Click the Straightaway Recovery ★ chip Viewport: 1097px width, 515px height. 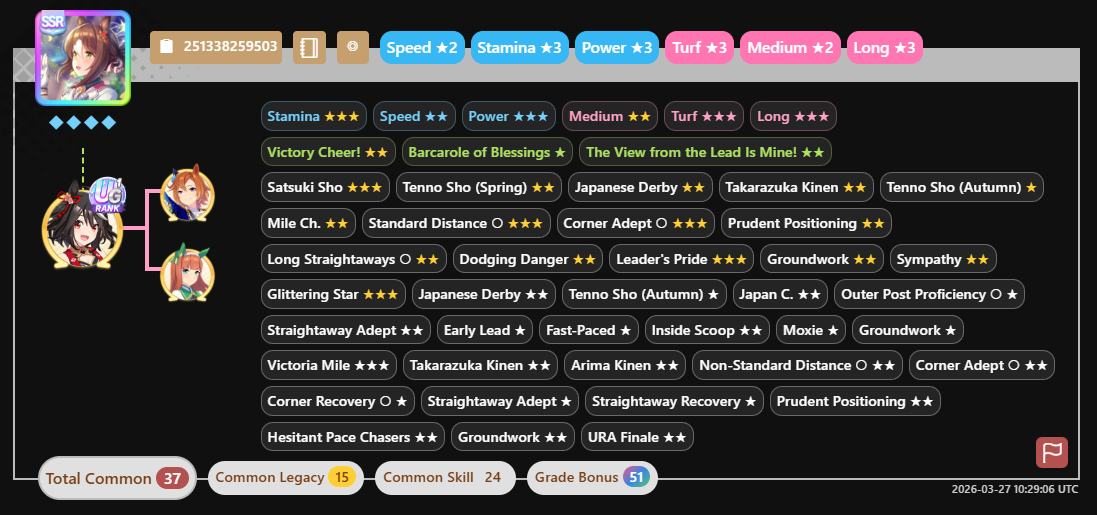[x=674, y=402]
